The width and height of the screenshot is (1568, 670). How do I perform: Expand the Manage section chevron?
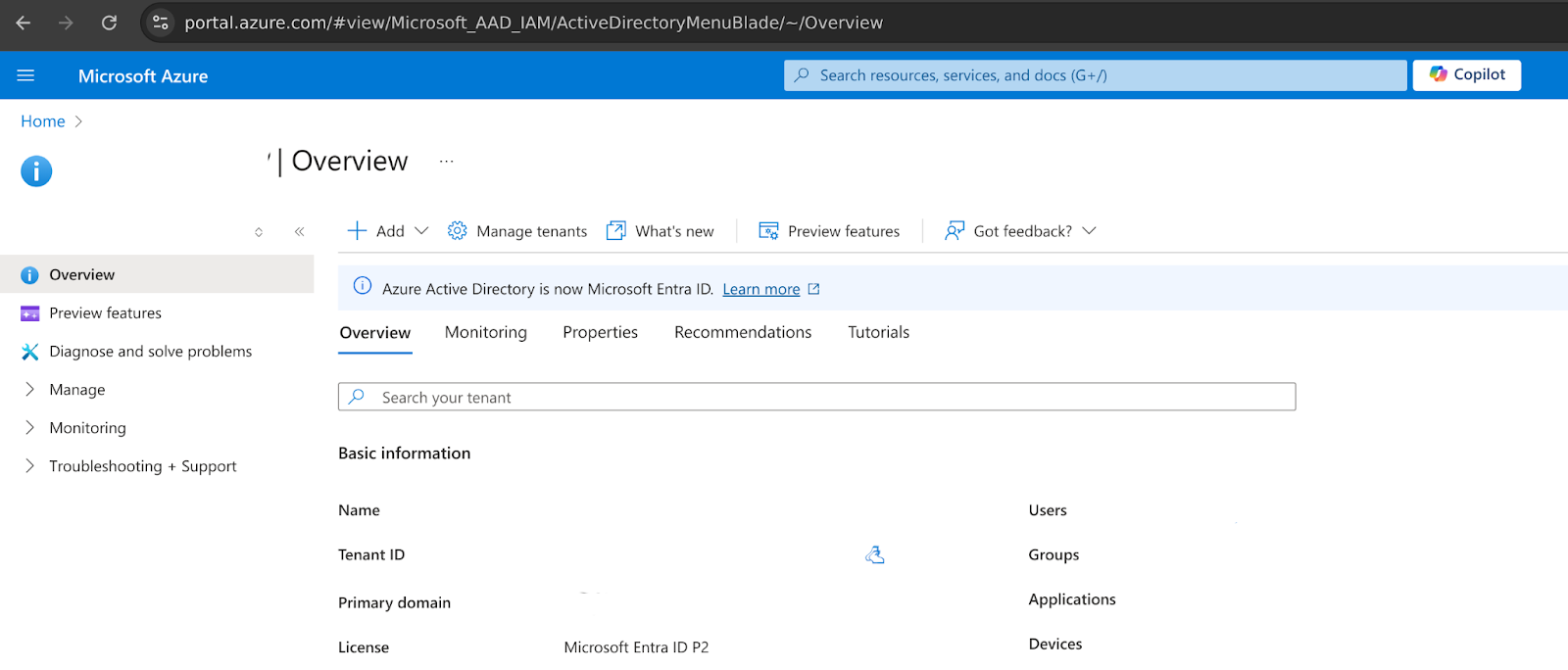click(29, 389)
